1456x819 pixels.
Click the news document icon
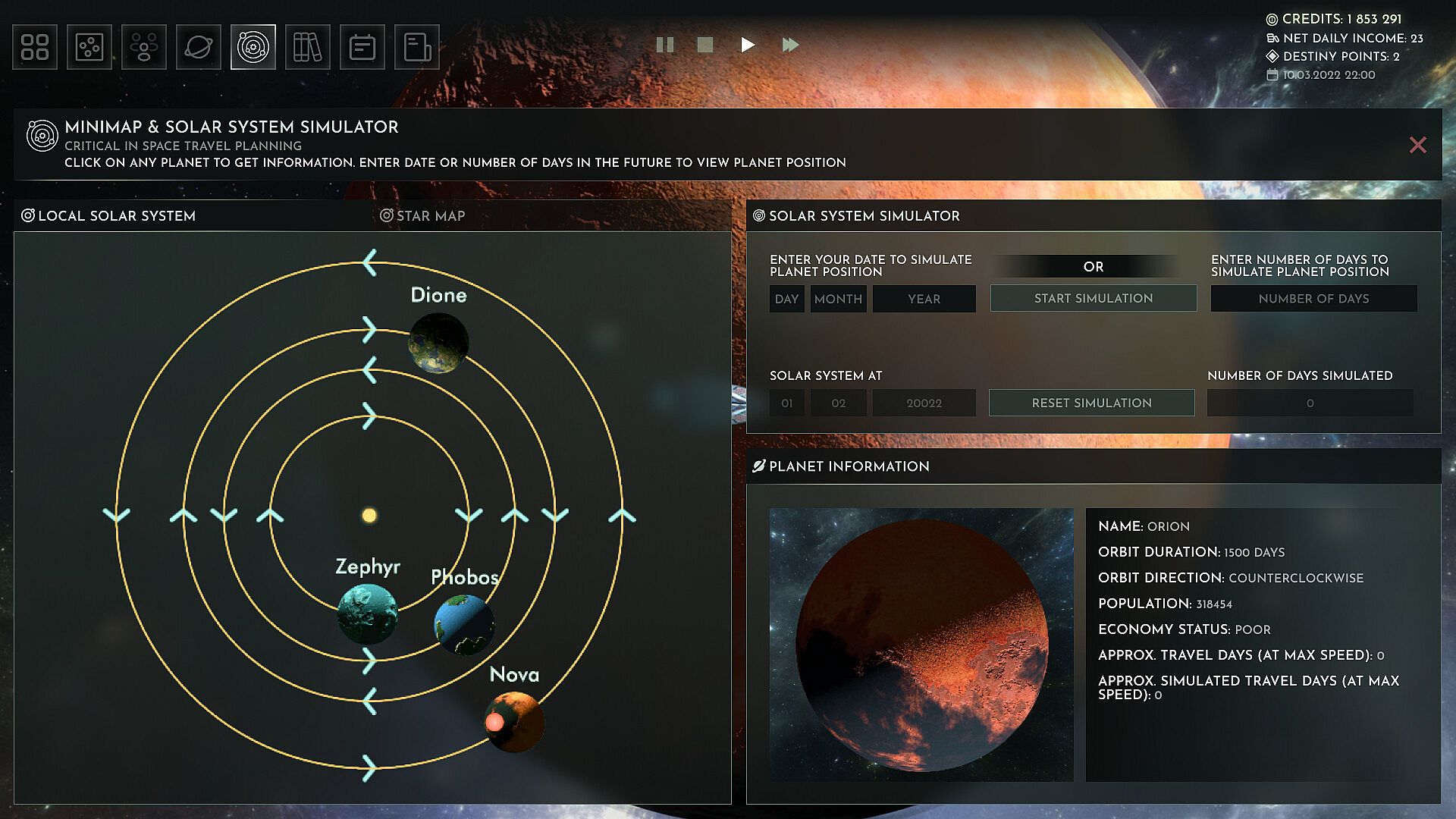coord(417,47)
